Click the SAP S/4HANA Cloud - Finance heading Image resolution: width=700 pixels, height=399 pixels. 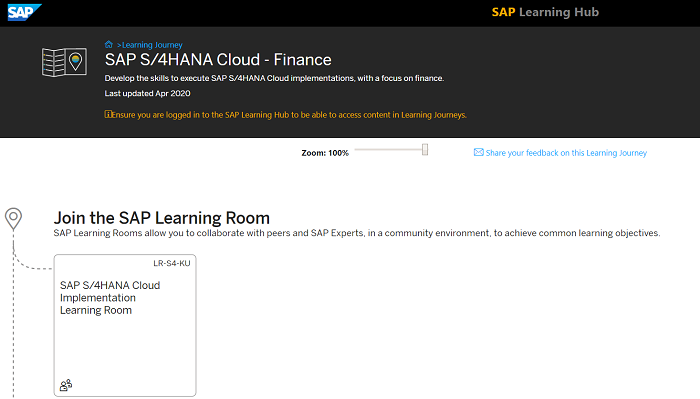218,60
